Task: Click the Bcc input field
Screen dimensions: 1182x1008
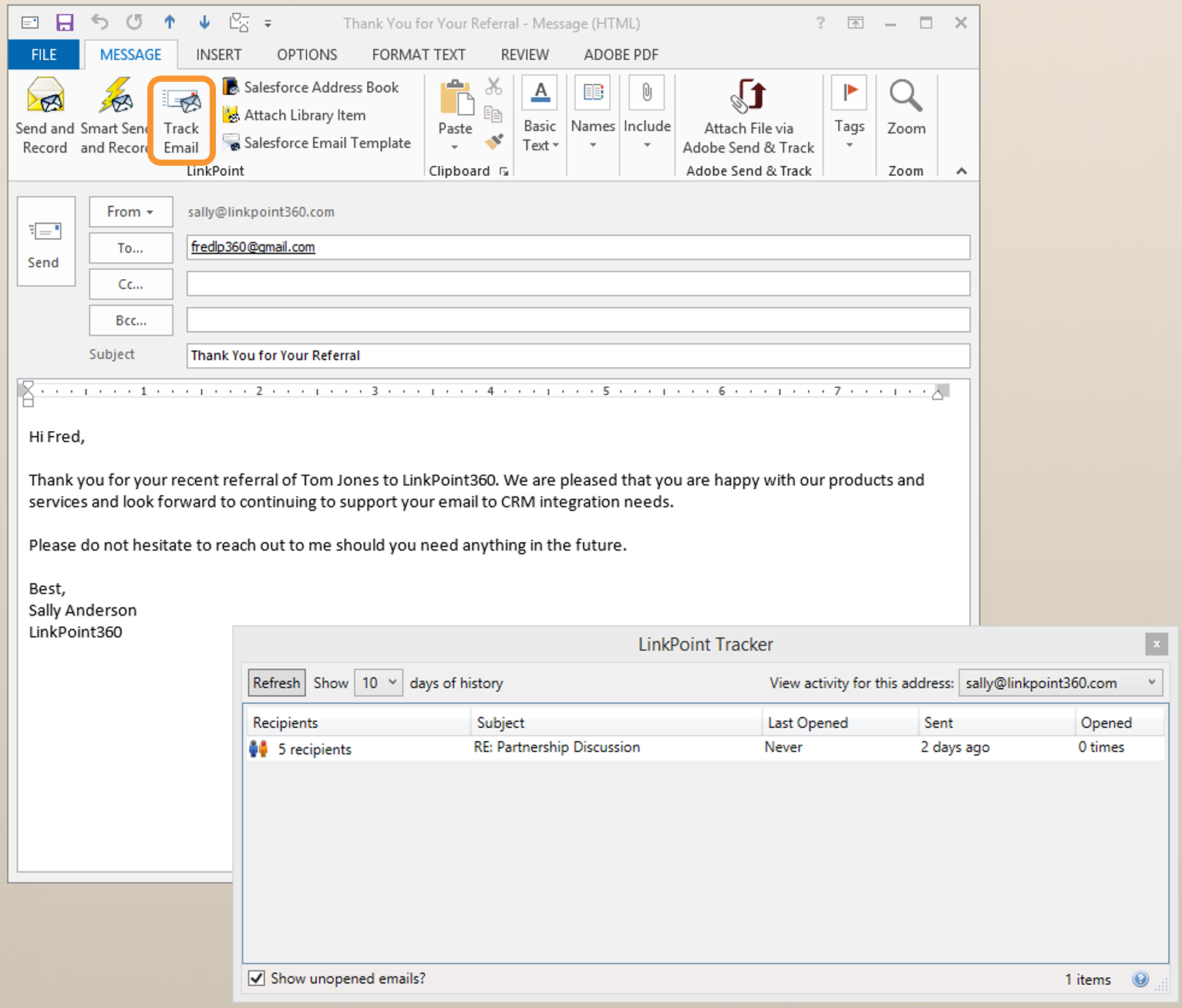Action: [x=578, y=320]
